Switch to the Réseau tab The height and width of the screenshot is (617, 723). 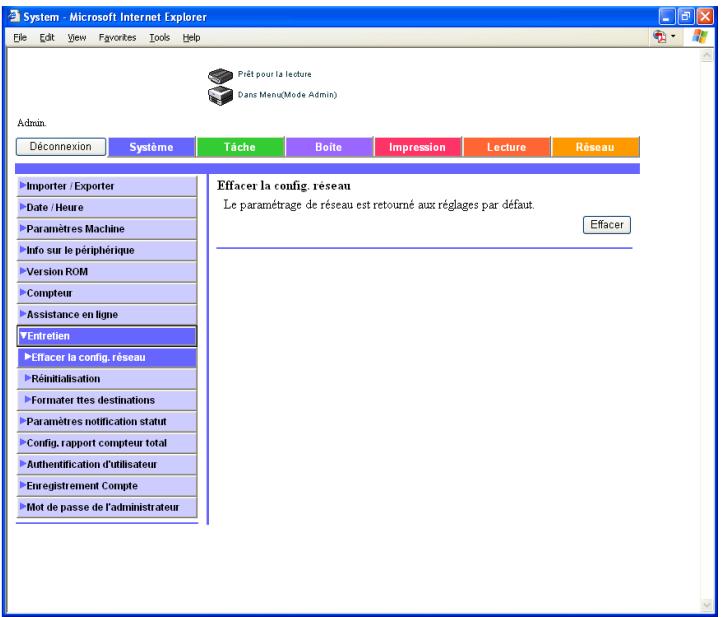595,147
